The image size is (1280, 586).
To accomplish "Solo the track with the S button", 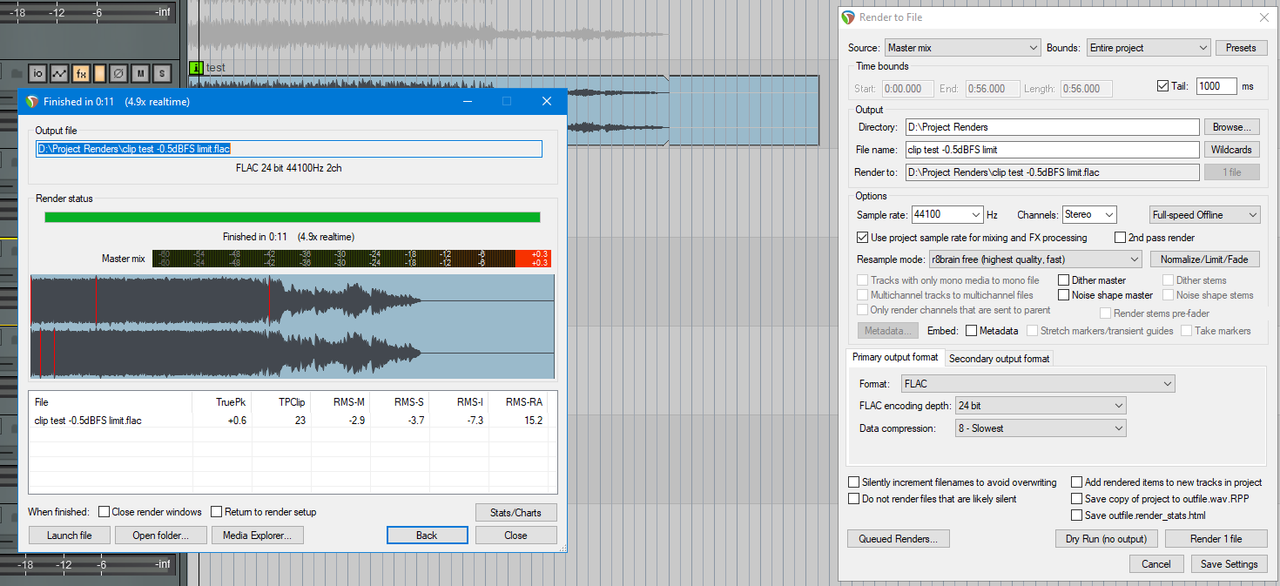I will point(160,73).
